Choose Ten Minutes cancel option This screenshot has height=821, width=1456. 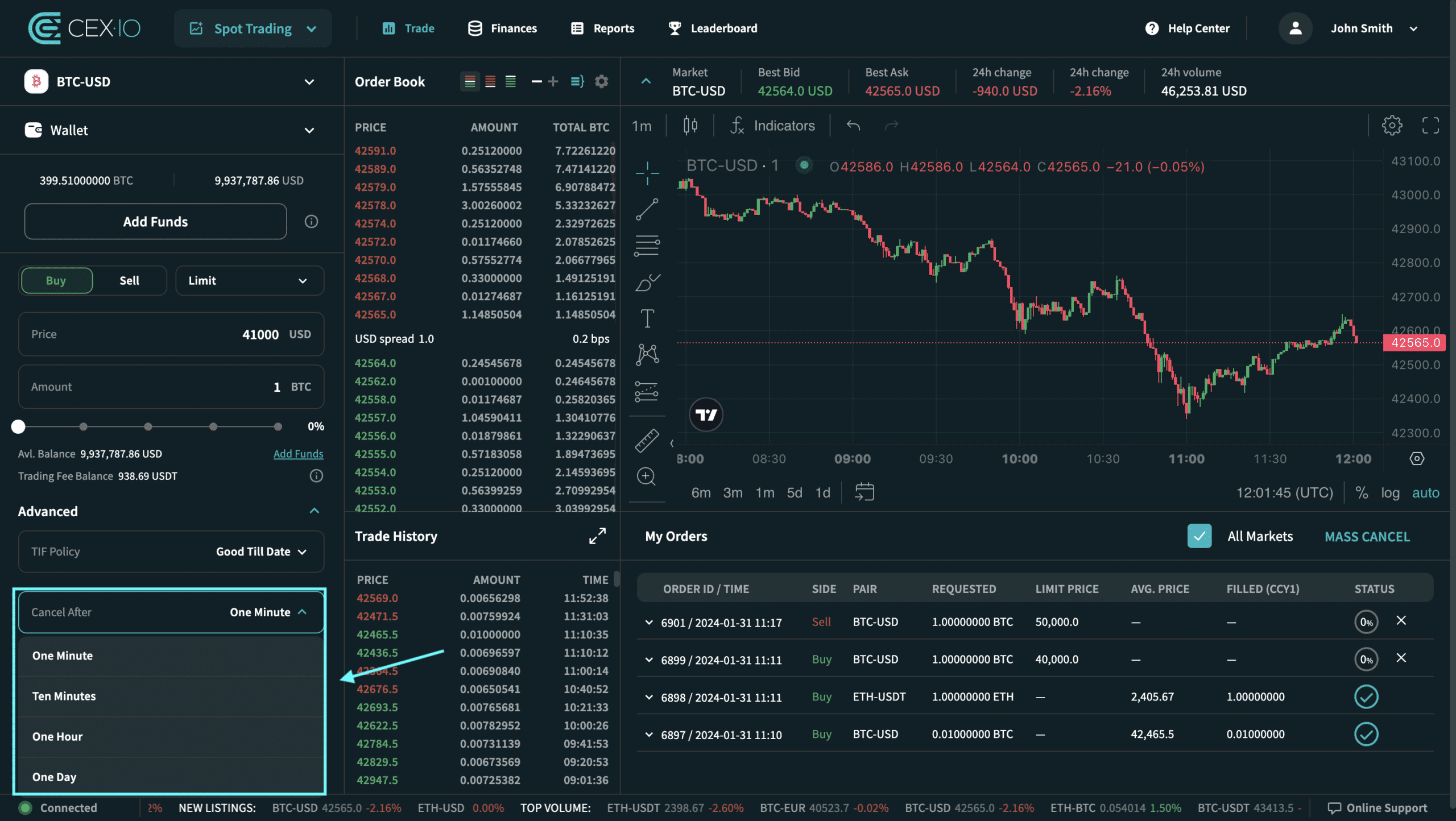pos(171,696)
